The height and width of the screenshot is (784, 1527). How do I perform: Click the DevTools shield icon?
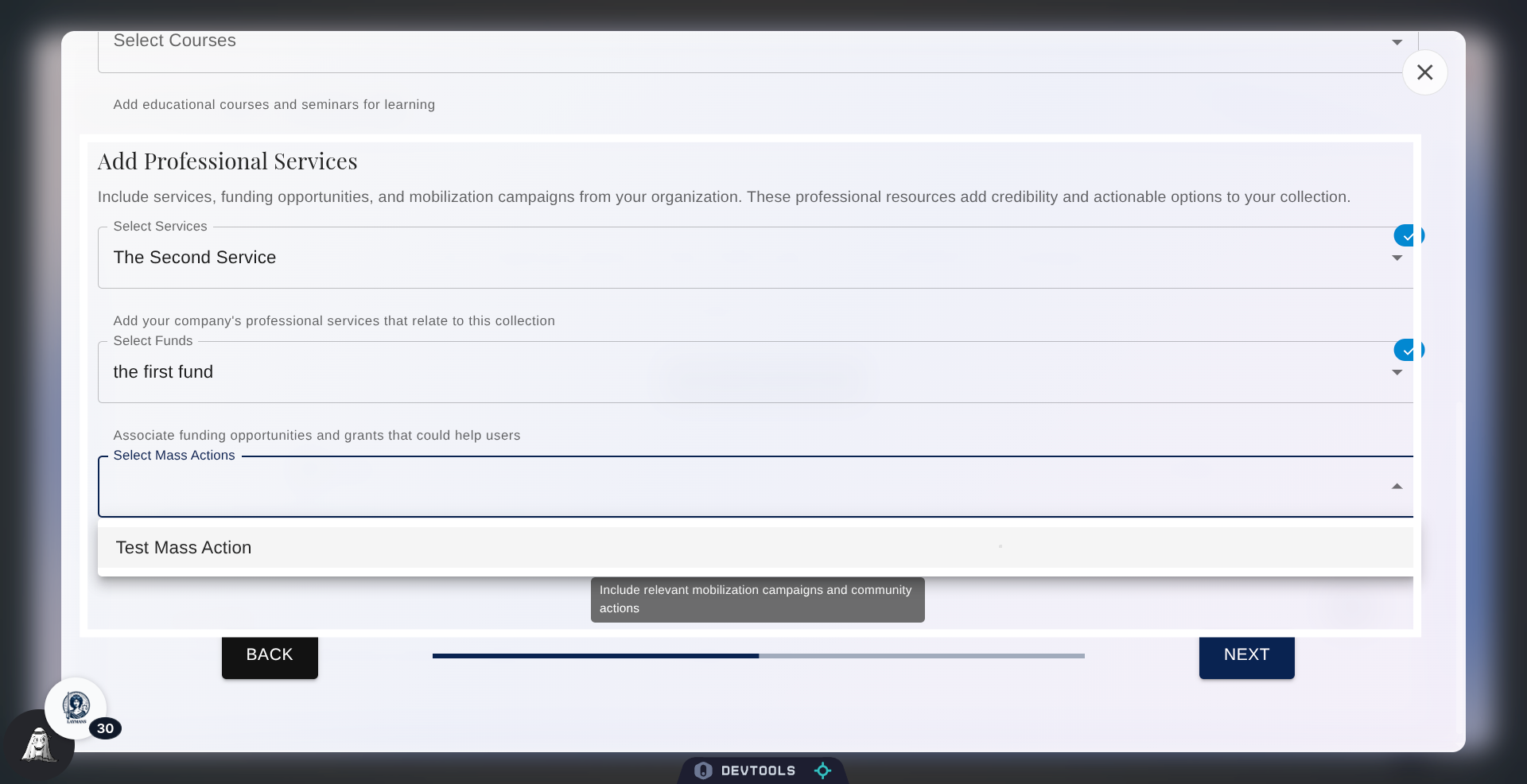point(703,770)
